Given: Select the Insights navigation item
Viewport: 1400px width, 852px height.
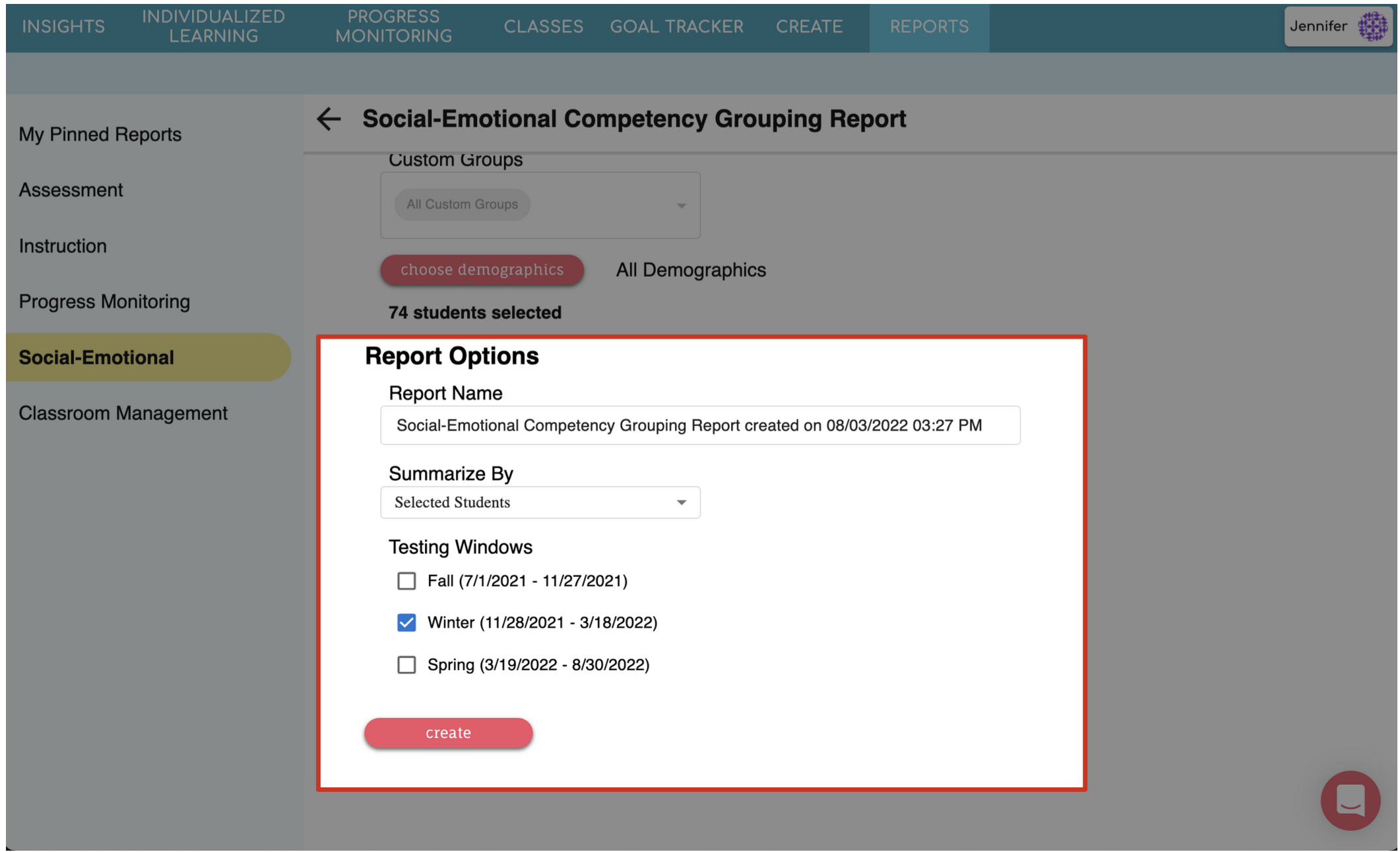Looking at the screenshot, I should coord(63,26).
